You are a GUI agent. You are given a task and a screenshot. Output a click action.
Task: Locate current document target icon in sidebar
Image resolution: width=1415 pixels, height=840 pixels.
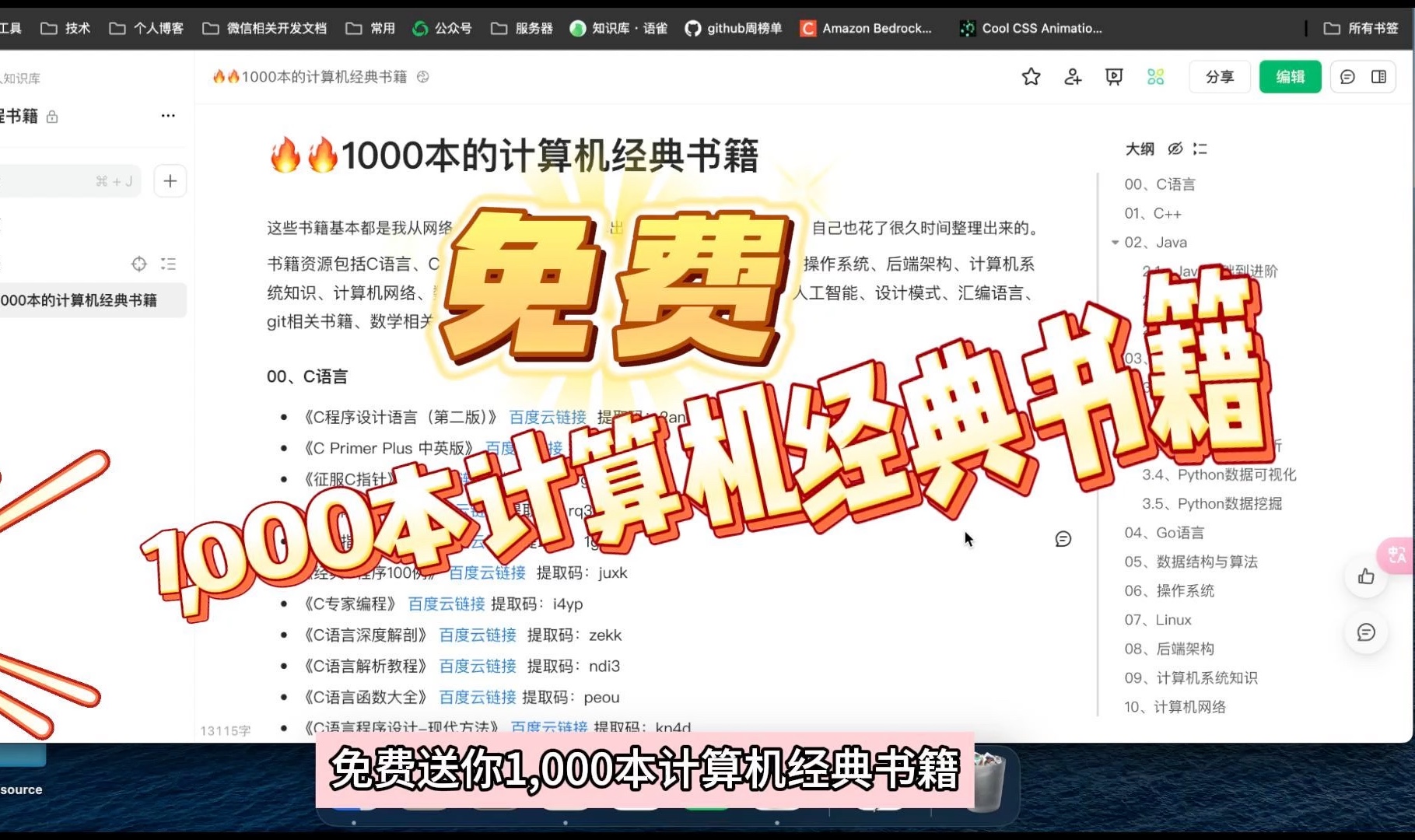[138, 264]
